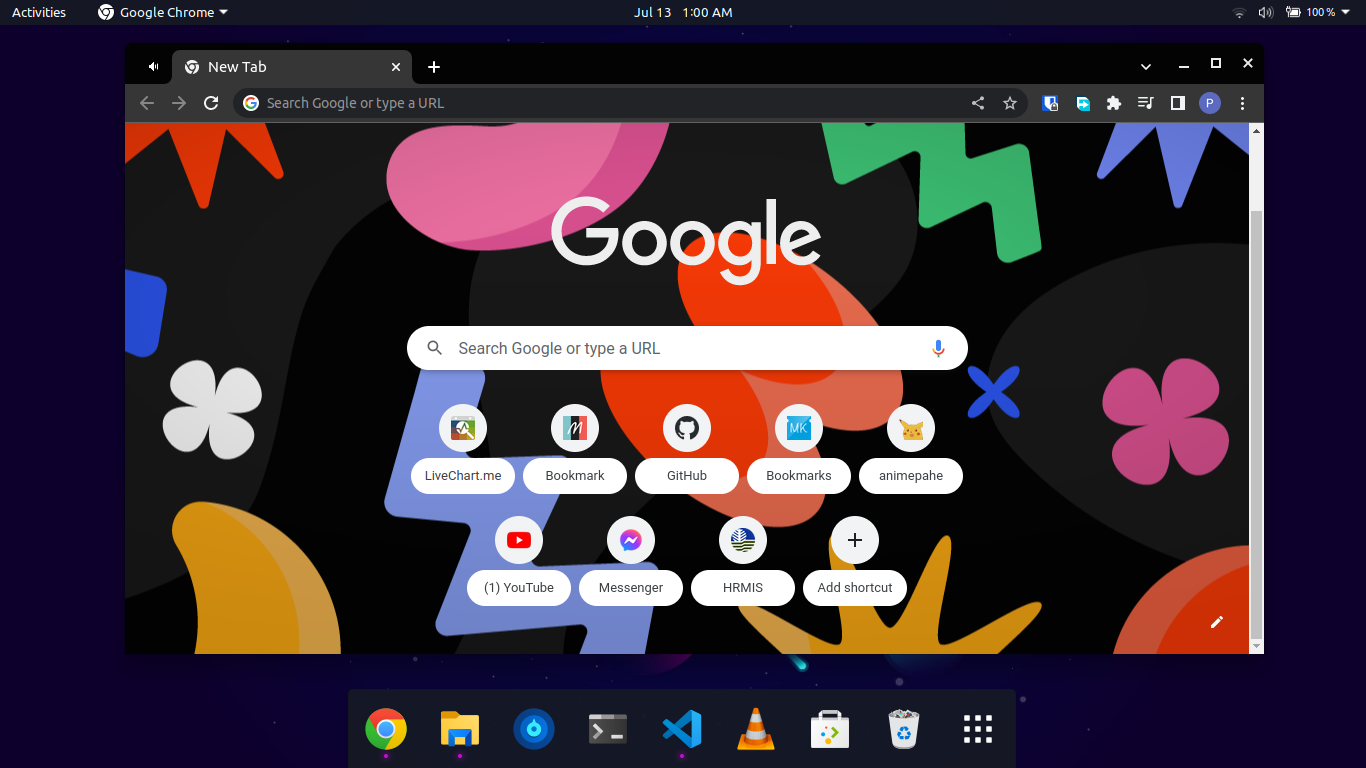Viewport: 1366px width, 768px height.
Task: Click the scrollbar down arrow
Action: (x=1257, y=647)
